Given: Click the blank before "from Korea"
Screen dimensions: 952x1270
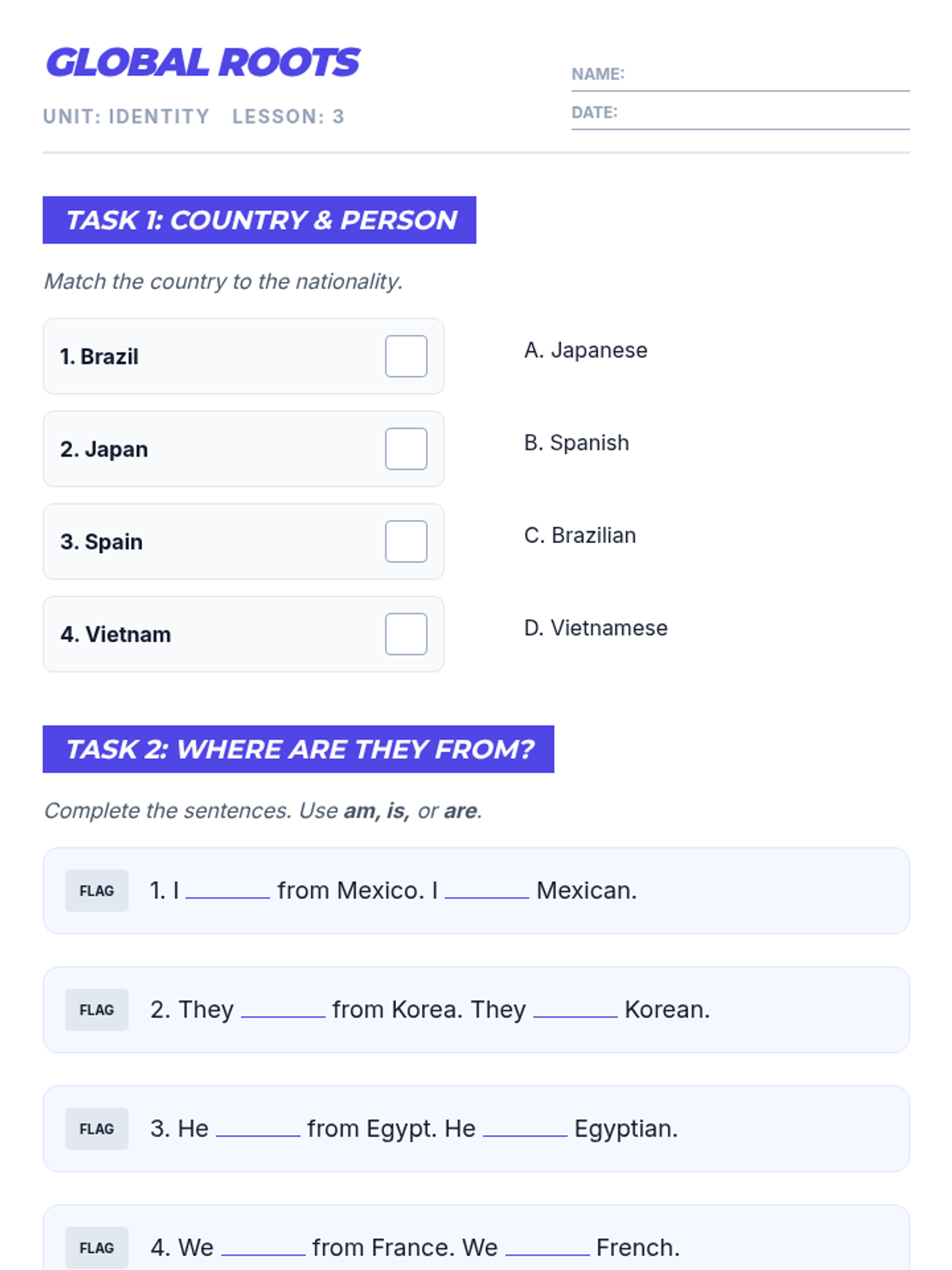Looking at the screenshot, I should pos(283,1010).
